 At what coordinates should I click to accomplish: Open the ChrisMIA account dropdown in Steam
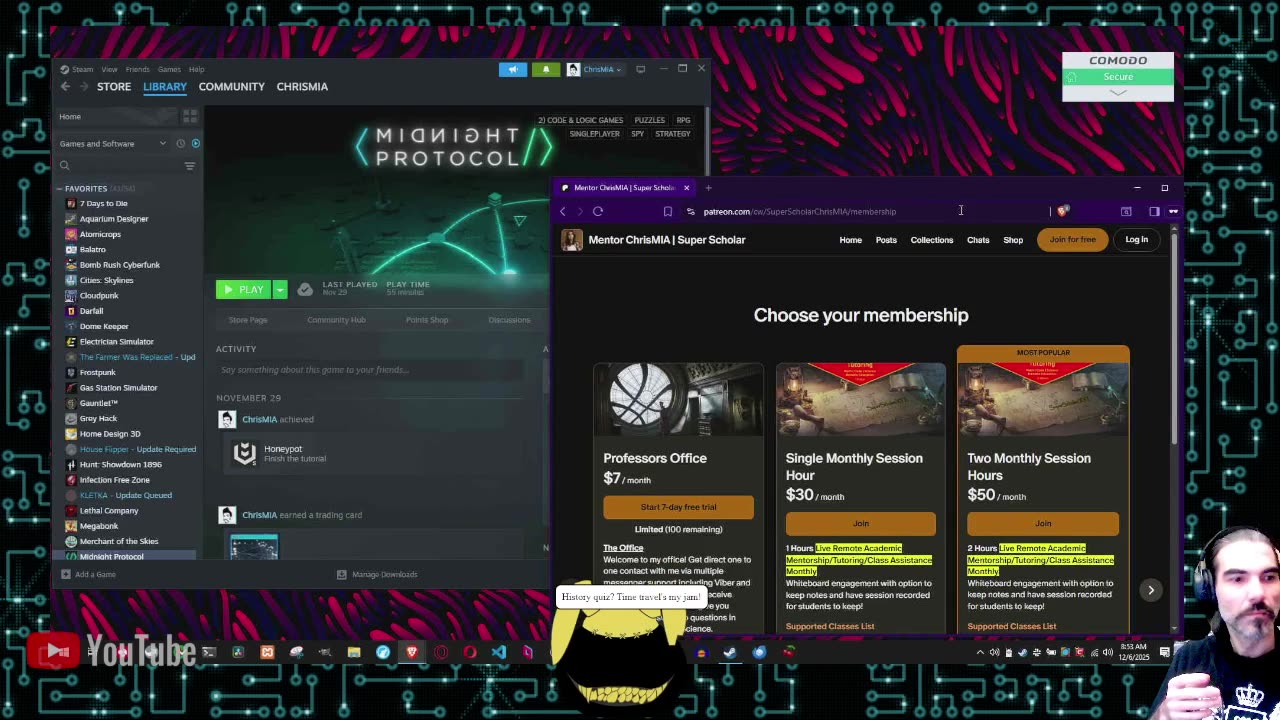595,69
